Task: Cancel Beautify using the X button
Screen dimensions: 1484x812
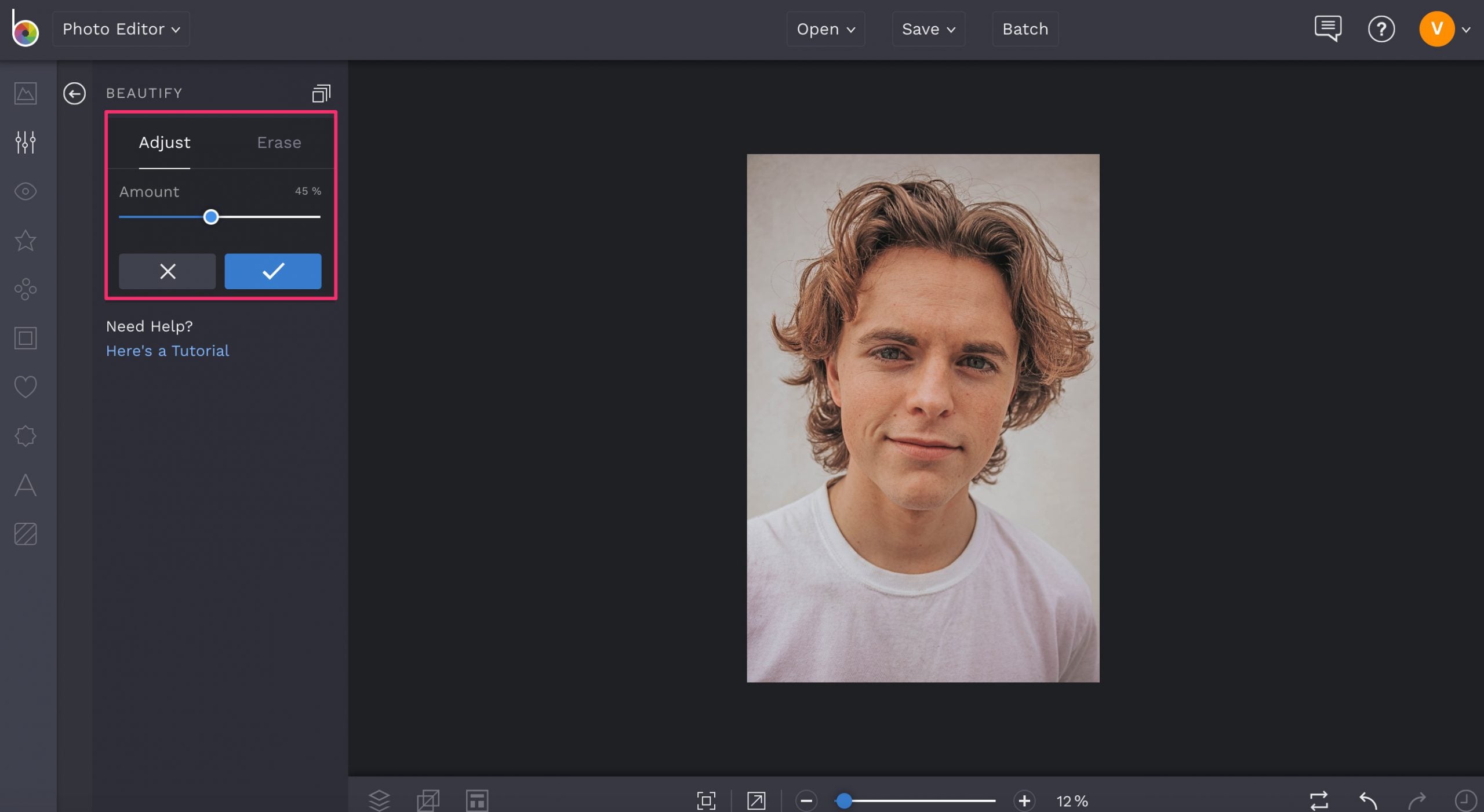Action: tap(167, 271)
